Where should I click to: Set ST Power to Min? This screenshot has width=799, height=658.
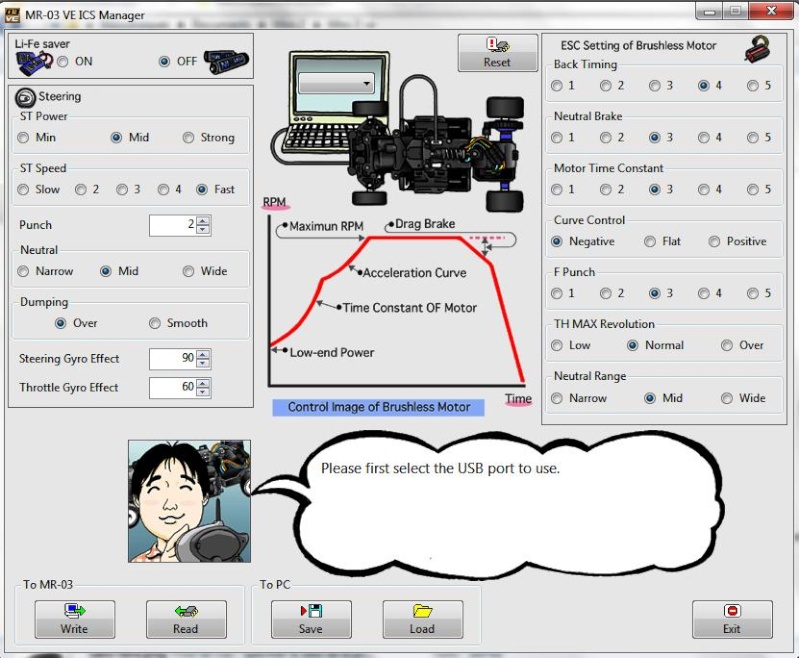pos(23,138)
